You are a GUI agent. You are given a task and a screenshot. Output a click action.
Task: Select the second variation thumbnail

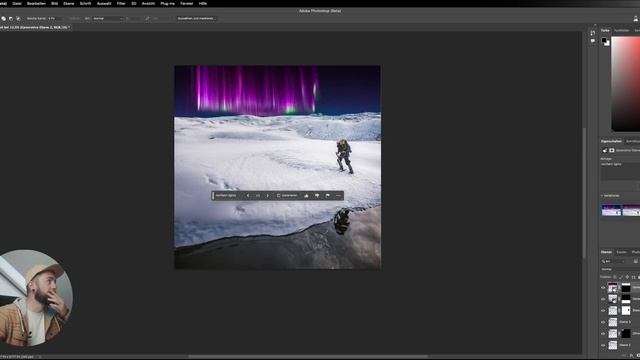click(x=631, y=211)
